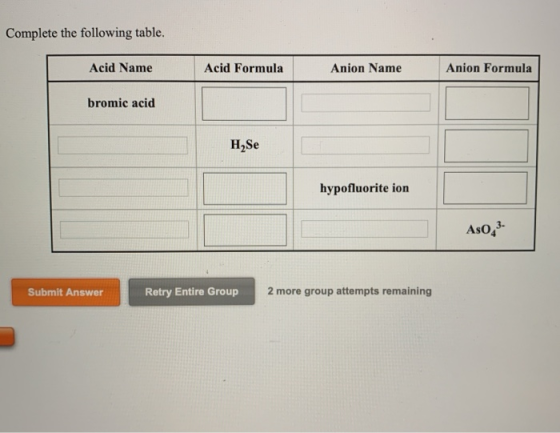This screenshot has width=560, height=433.
Task: Click the 'Acid Name' column header
Action: 121,68
